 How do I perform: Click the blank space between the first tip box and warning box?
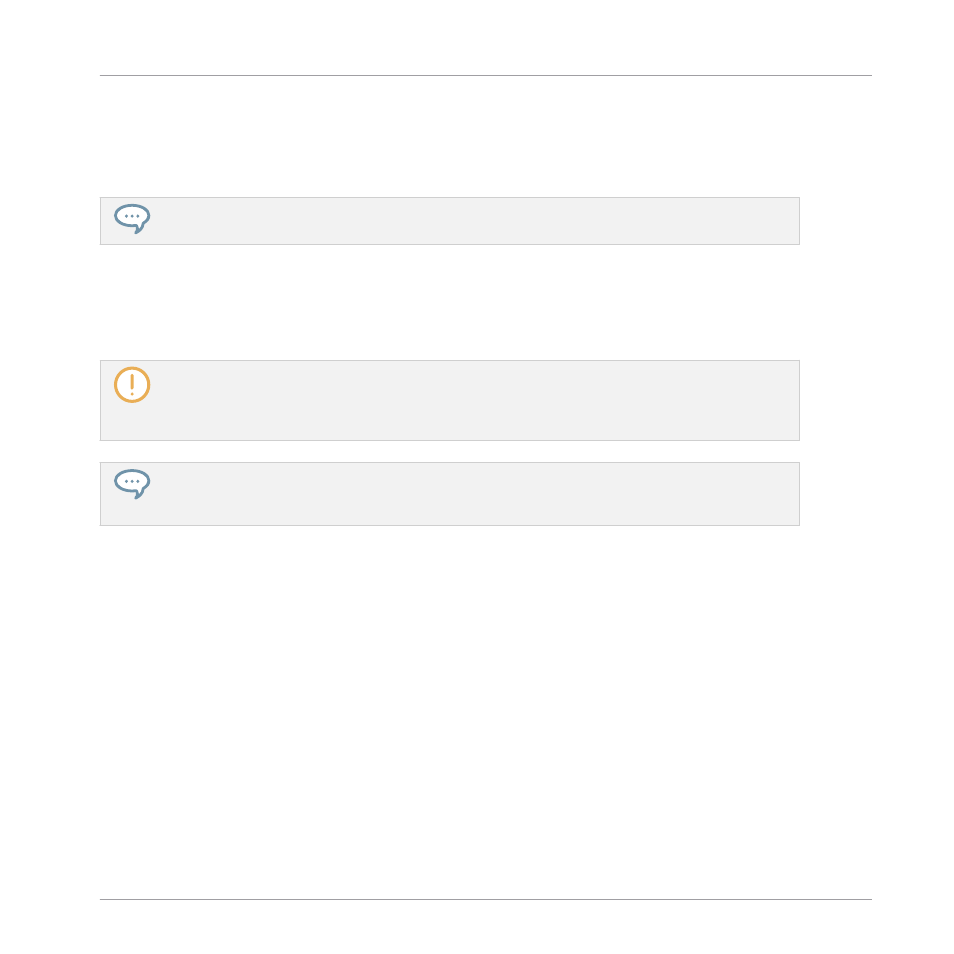450,302
